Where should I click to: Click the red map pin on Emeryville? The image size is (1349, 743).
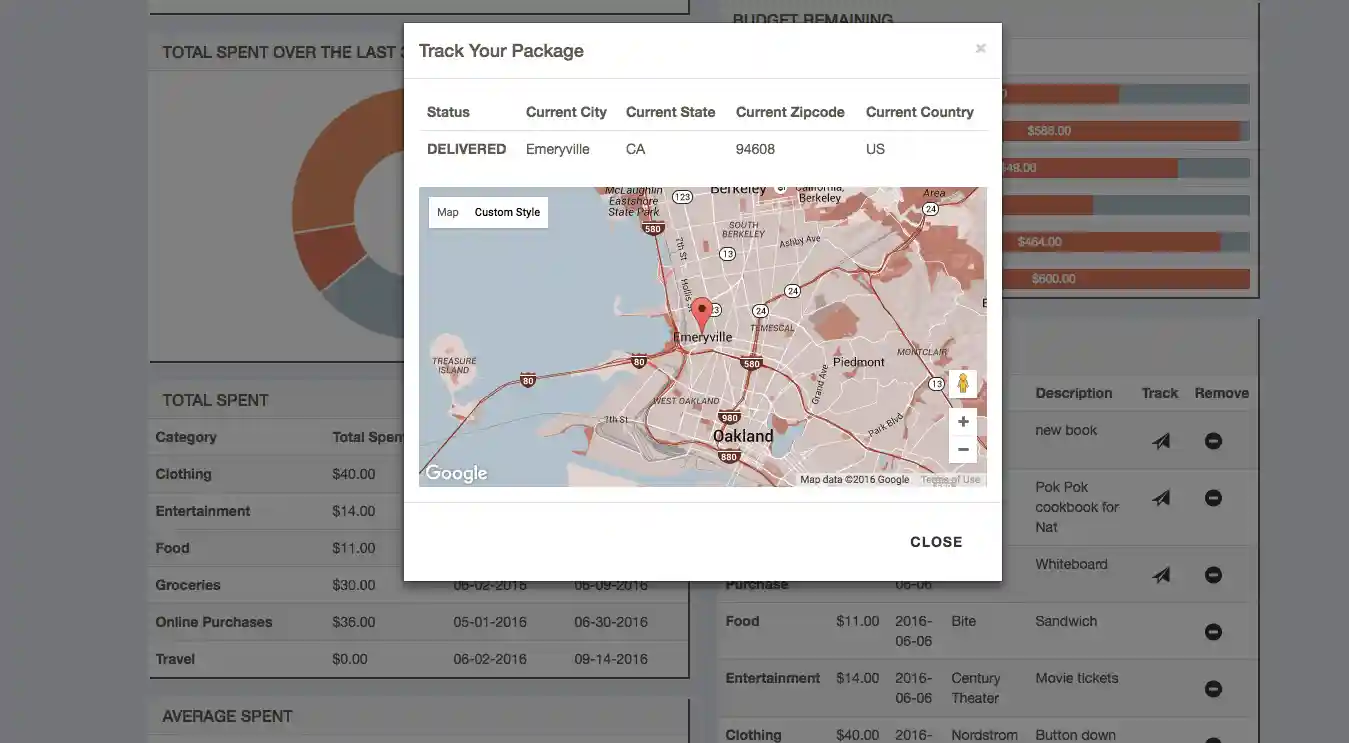[702, 313]
